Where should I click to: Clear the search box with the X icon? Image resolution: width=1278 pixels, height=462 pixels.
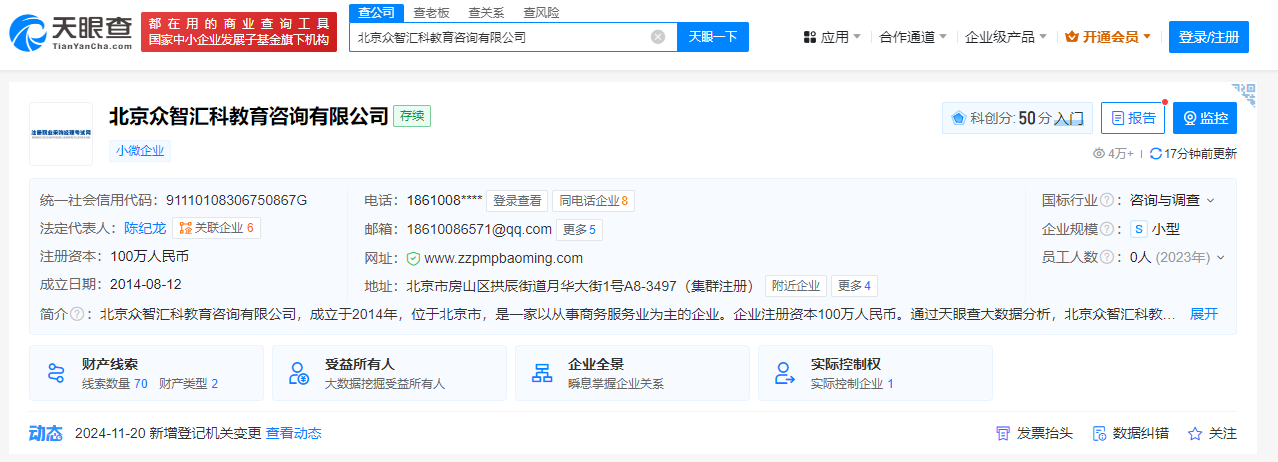(x=658, y=37)
